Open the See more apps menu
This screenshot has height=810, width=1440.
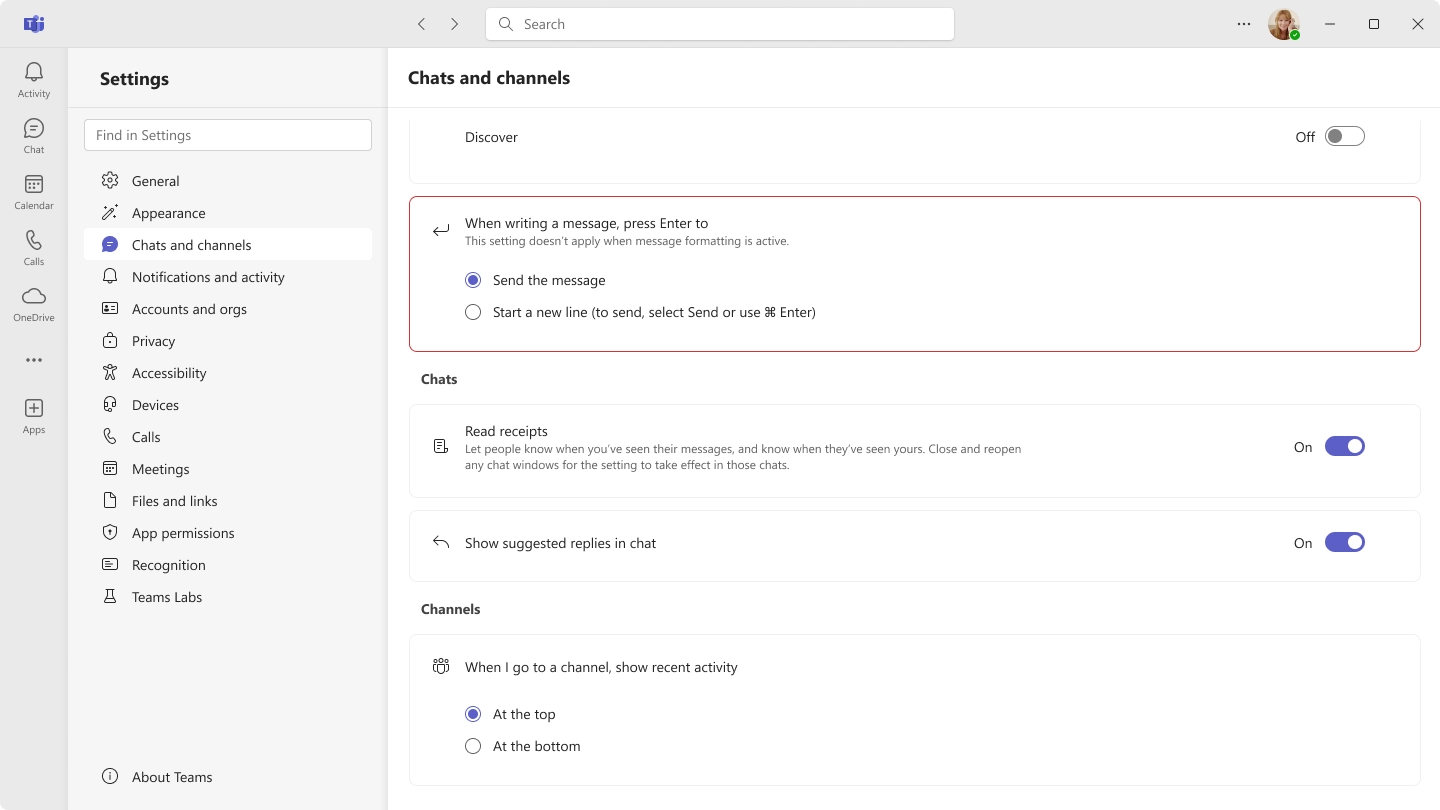[33, 360]
